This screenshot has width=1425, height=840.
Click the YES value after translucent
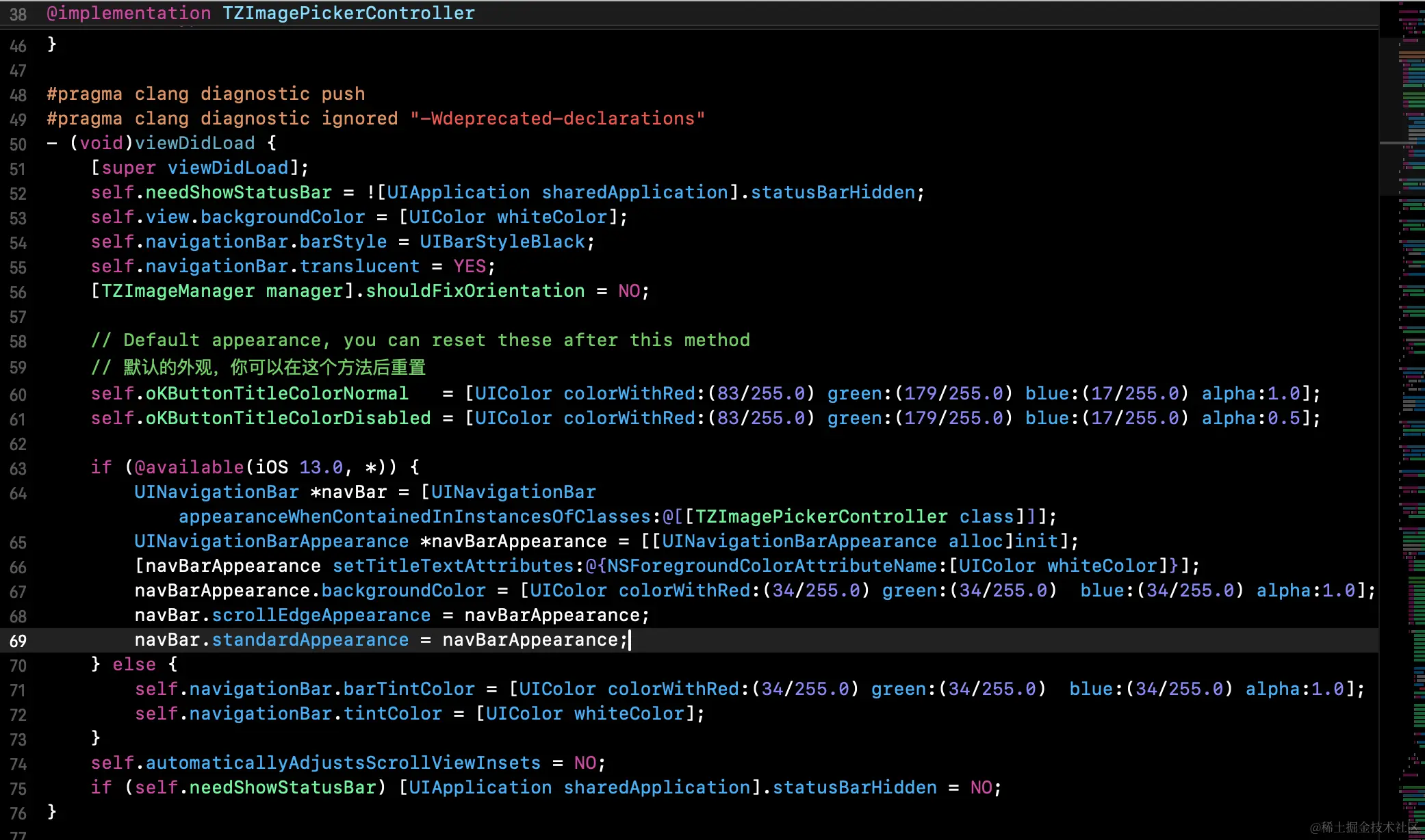pos(470,266)
